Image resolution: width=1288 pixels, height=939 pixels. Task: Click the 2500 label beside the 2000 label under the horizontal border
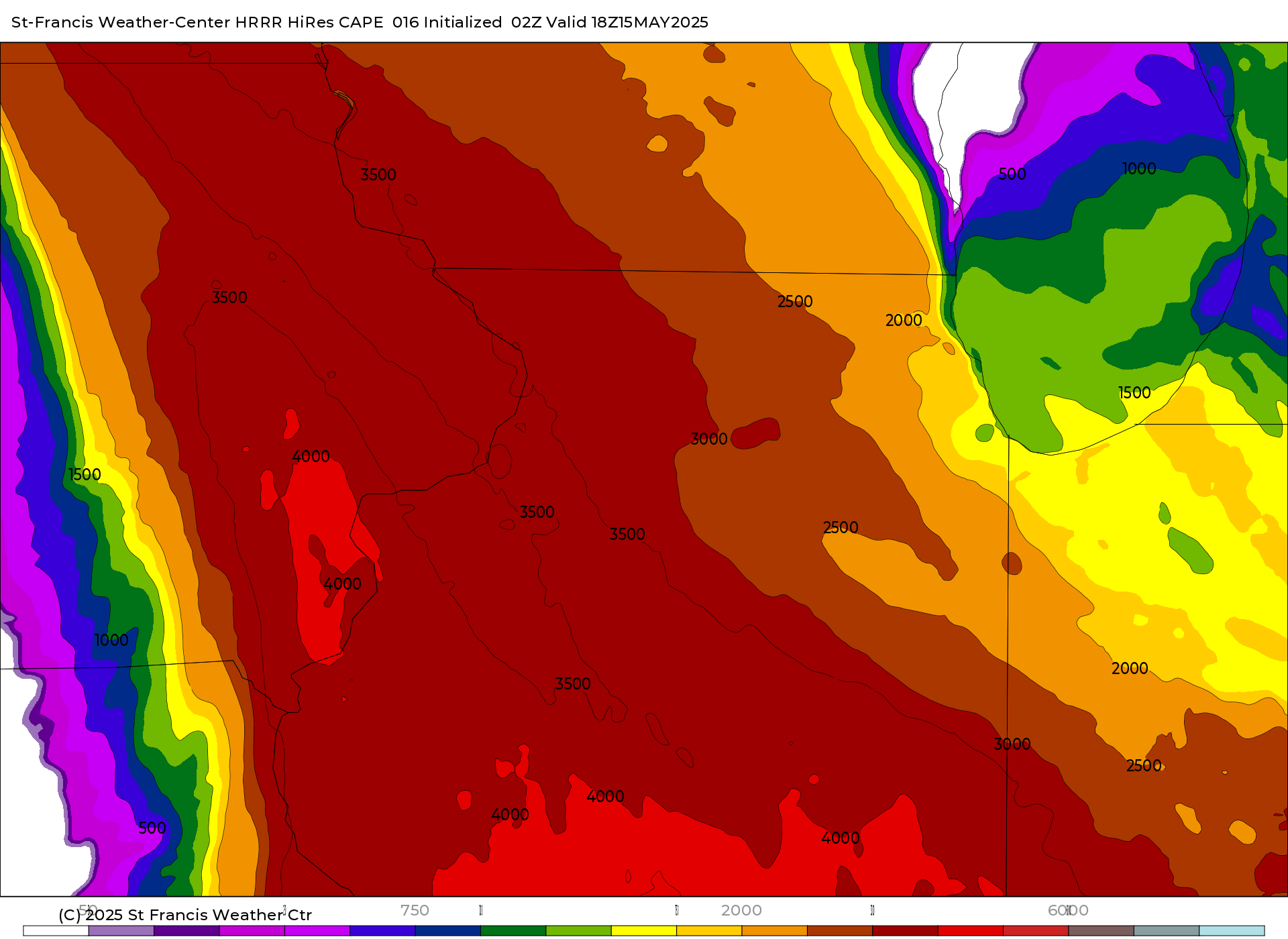795,302
